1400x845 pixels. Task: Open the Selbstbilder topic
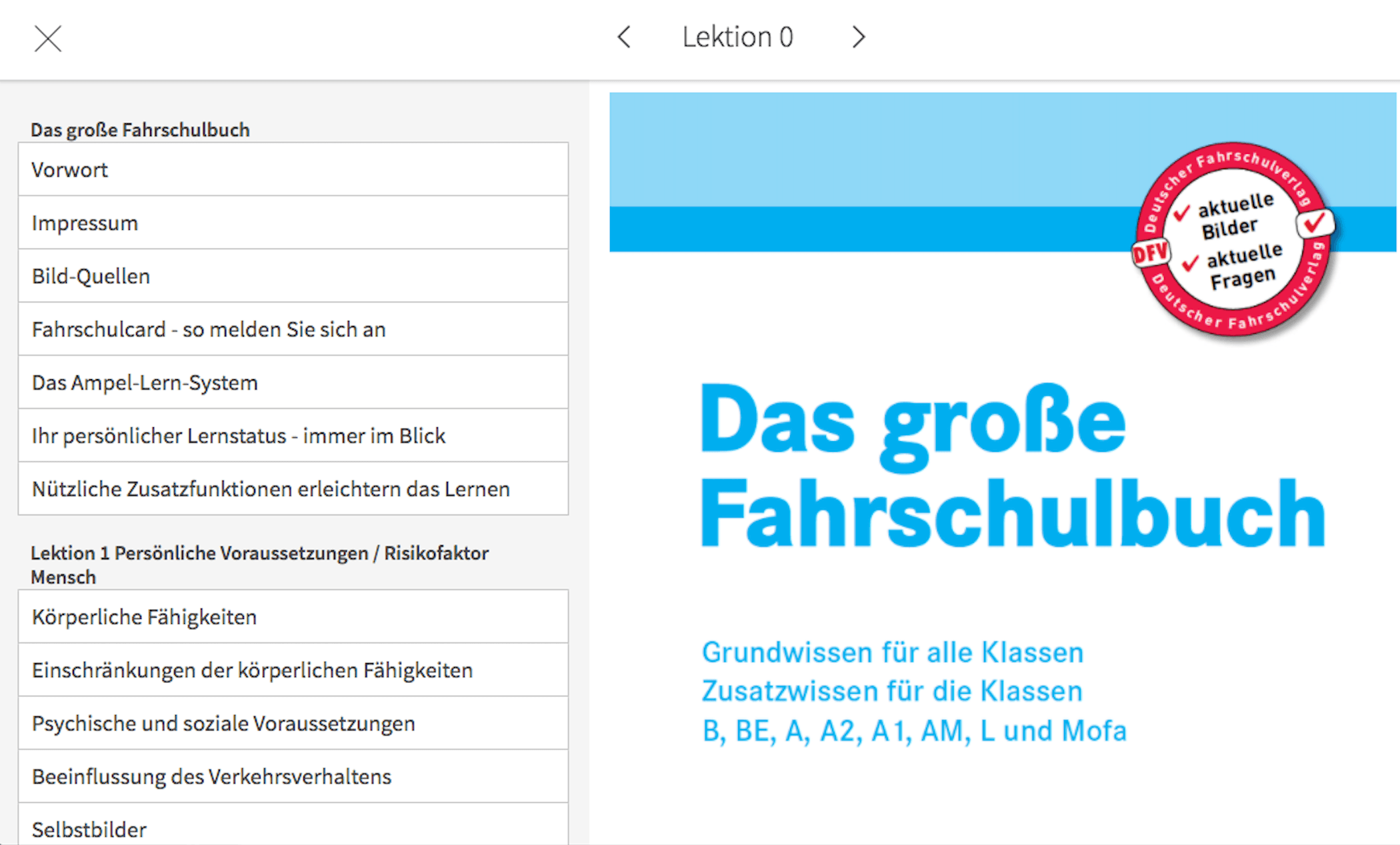tap(293, 825)
